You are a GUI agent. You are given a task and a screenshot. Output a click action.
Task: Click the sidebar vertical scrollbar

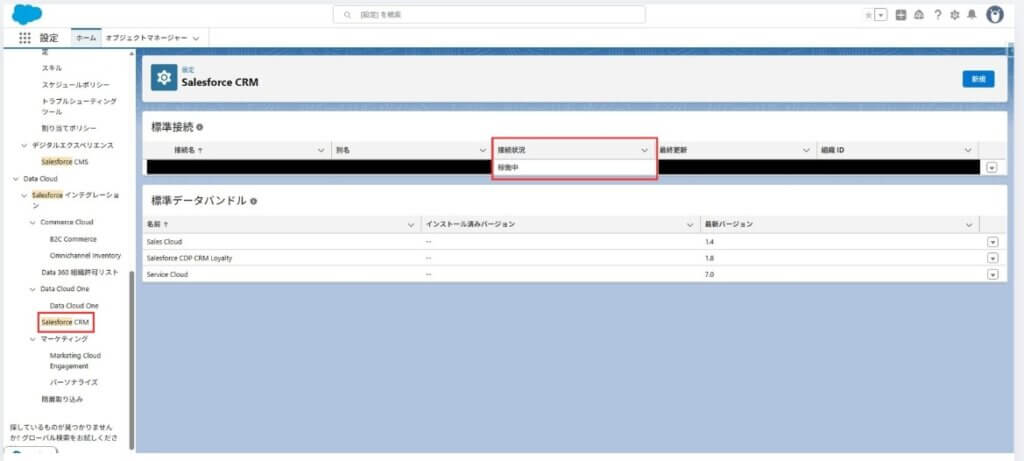tap(131, 360)
